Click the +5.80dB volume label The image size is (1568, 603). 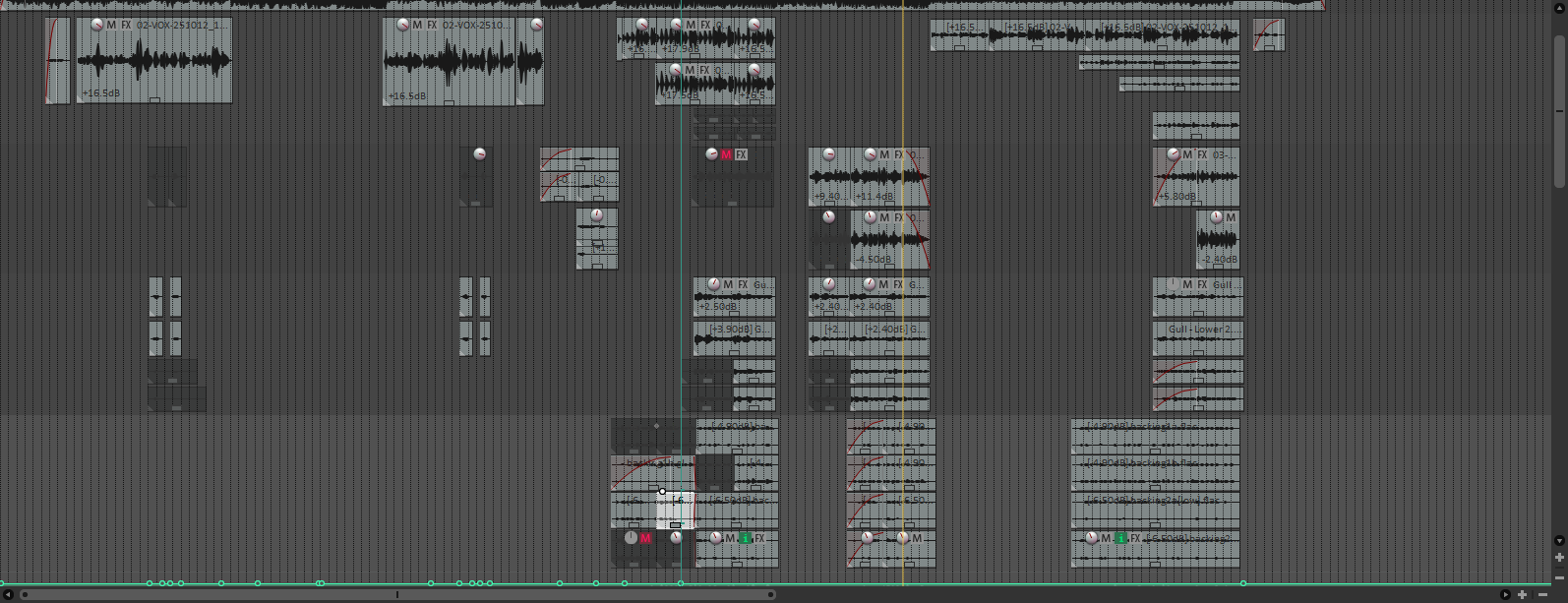(x=1176, y=197)
